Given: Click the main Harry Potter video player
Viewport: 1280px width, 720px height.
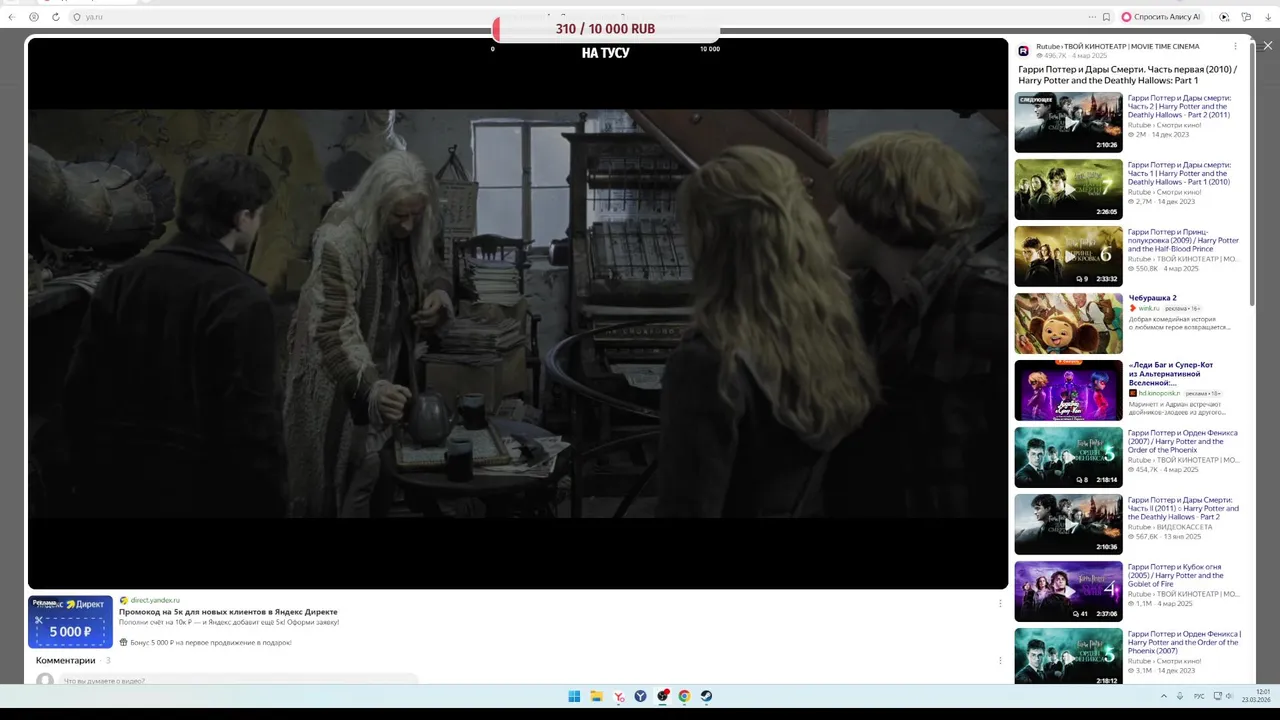Looking at the screenshot, I should point(518,313).
